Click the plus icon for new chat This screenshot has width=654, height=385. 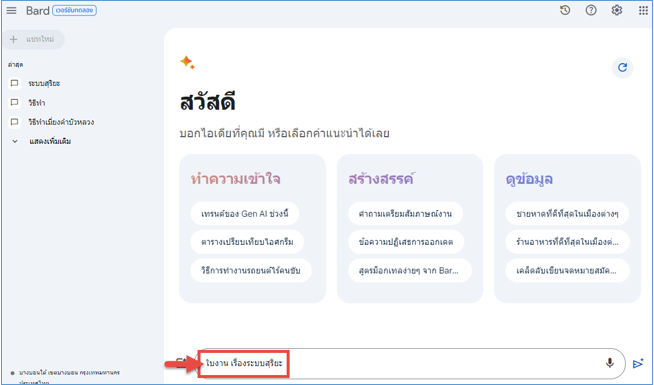(x=14, y=39)
